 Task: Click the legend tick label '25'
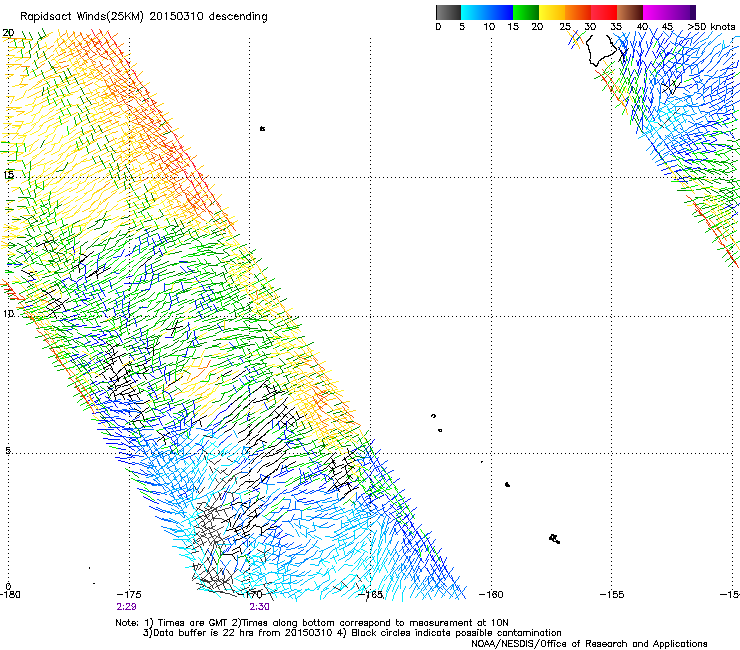tap(565, 27)
